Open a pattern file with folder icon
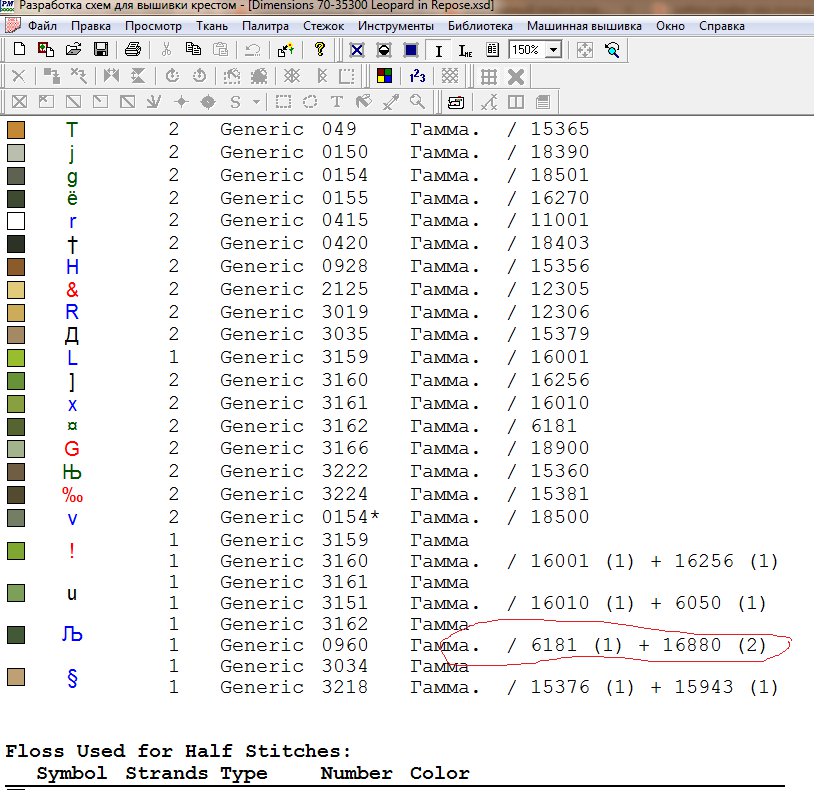The height and width of the screenshot is (800, 834). tap(73, 49)
